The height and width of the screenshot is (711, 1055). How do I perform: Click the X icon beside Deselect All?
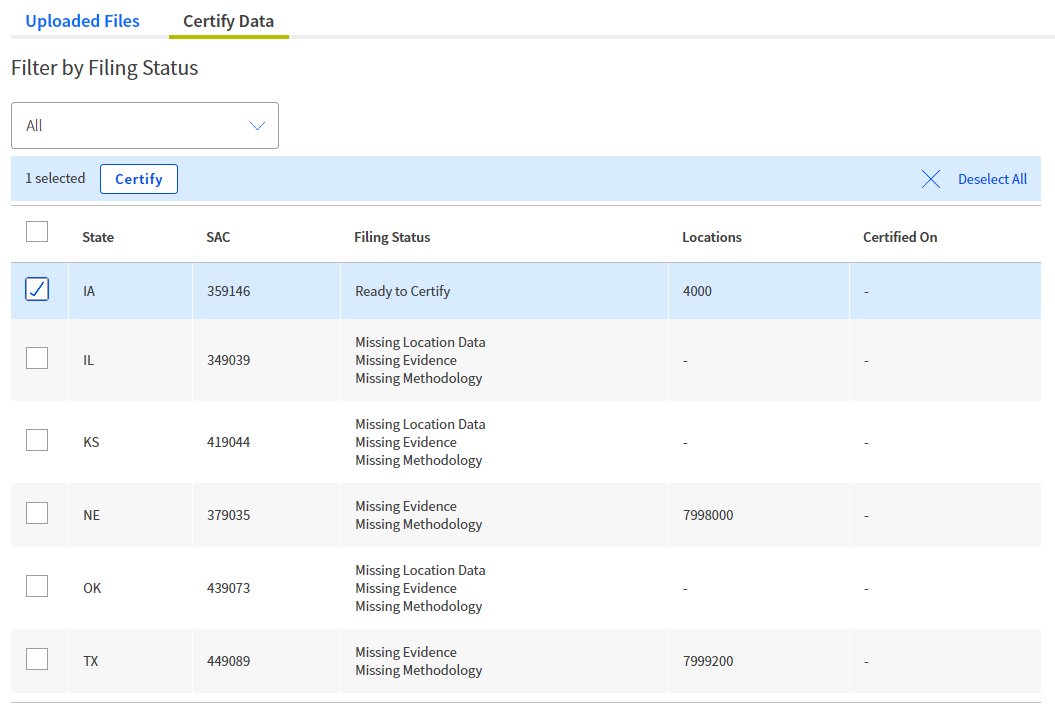[931, 179]
